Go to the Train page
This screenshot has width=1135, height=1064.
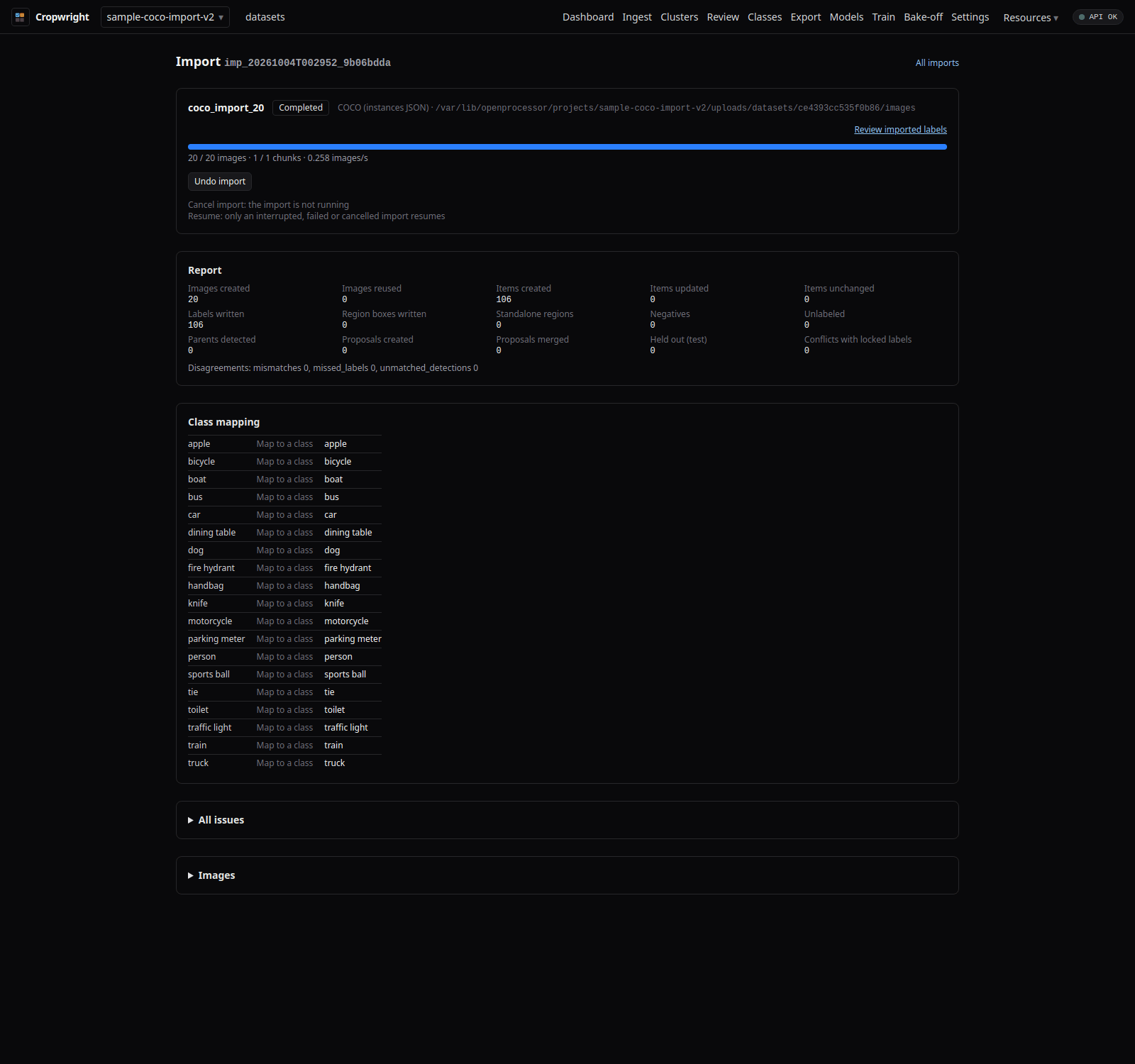click(x=883, y=17)
